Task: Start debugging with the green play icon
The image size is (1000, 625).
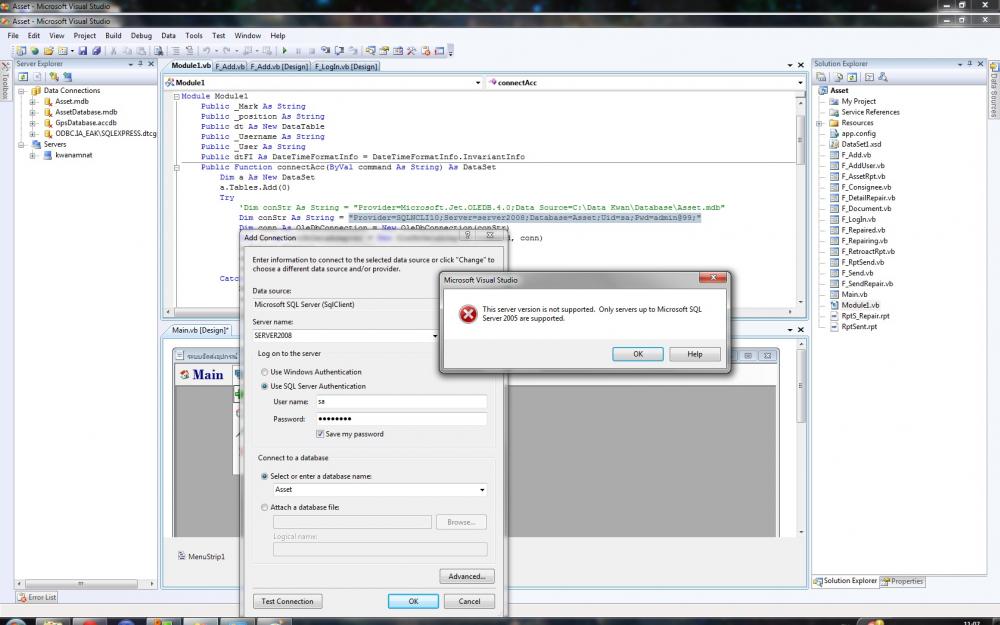Action: tap(284, 51)
